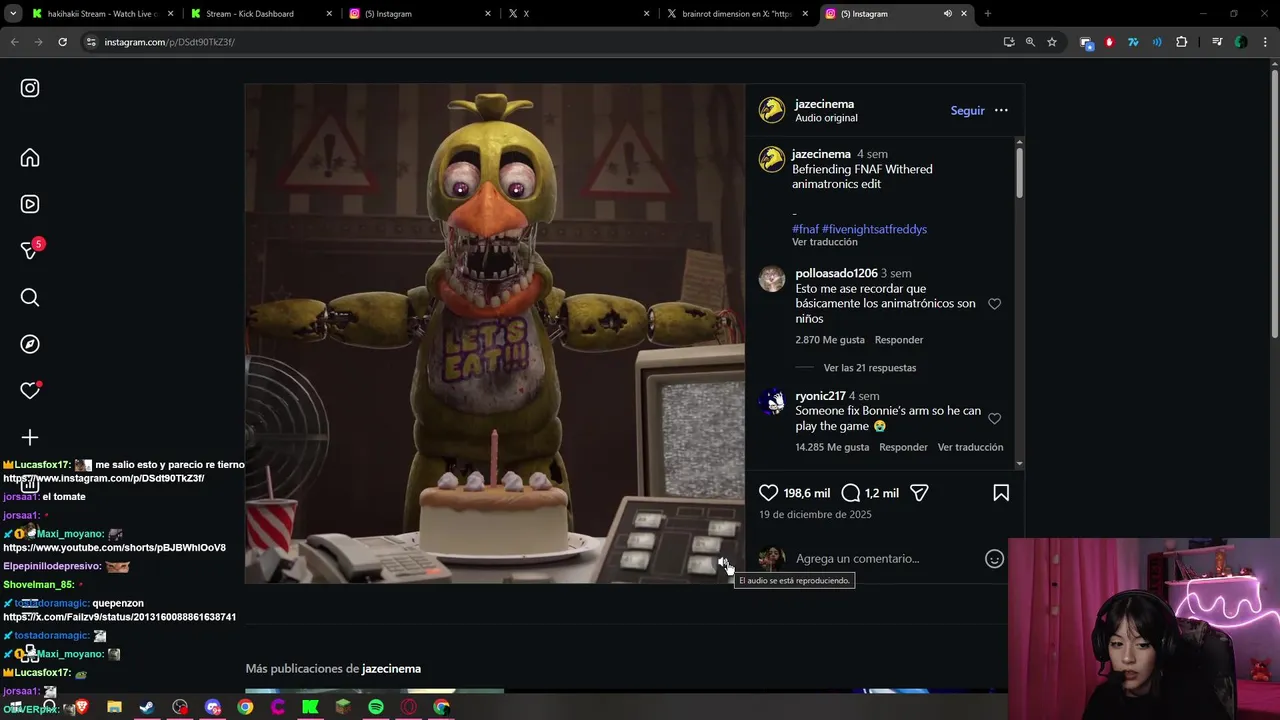The image size is (1280, 720).
Task: Follow jazecinema with Seguir button
Action: [967, 110]
